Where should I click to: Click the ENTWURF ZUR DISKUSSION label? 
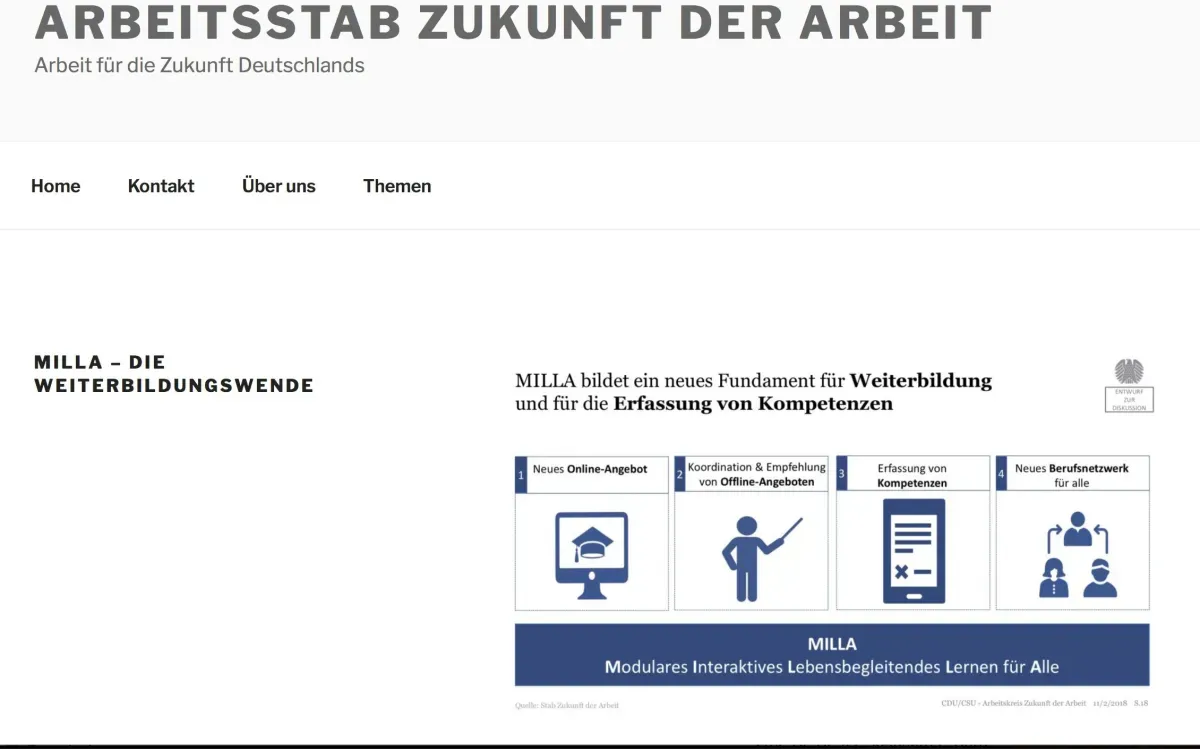pos(1129,397)
